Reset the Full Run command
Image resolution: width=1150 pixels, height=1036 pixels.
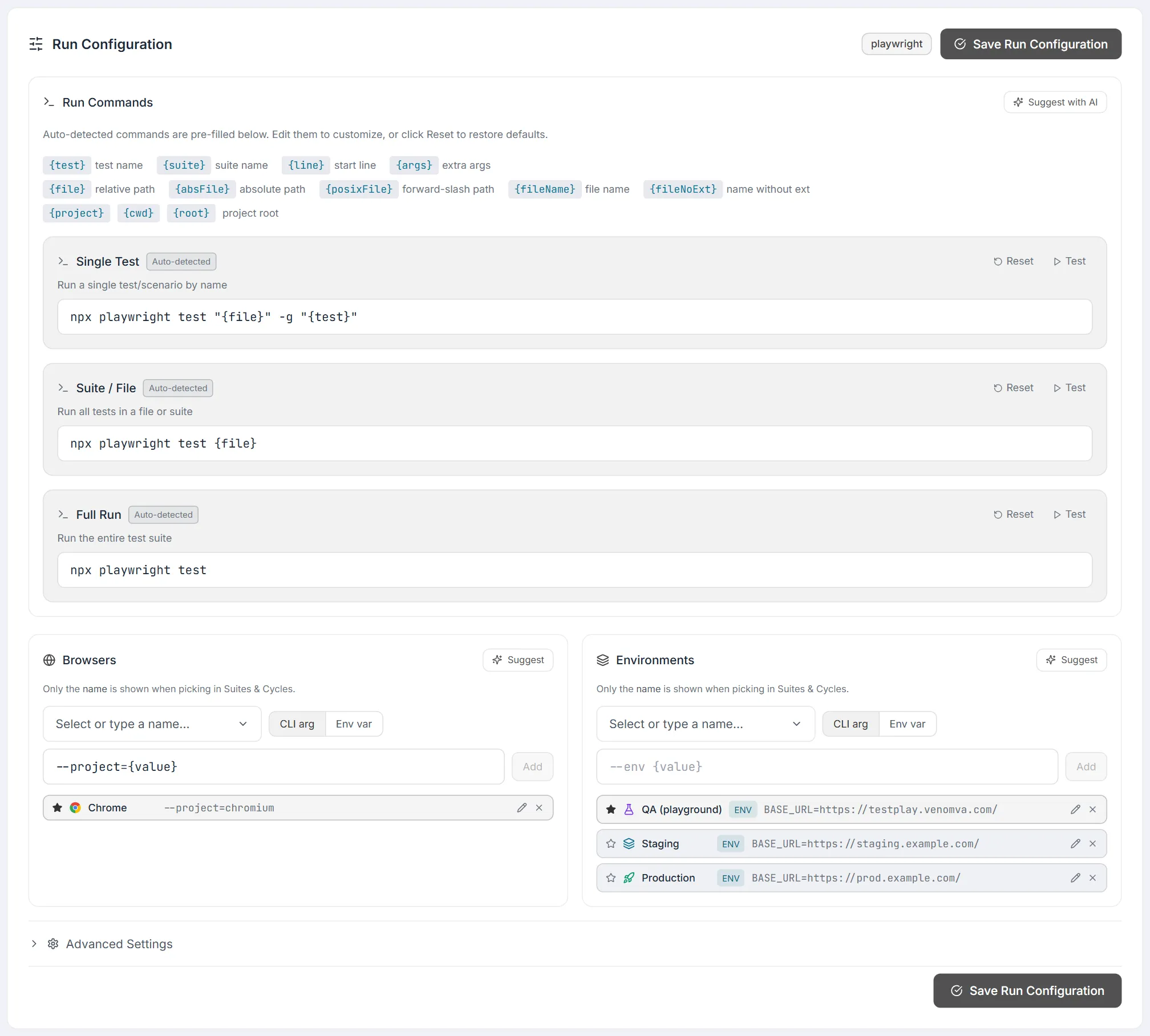pyautogui.click(x=1014, y=514)
